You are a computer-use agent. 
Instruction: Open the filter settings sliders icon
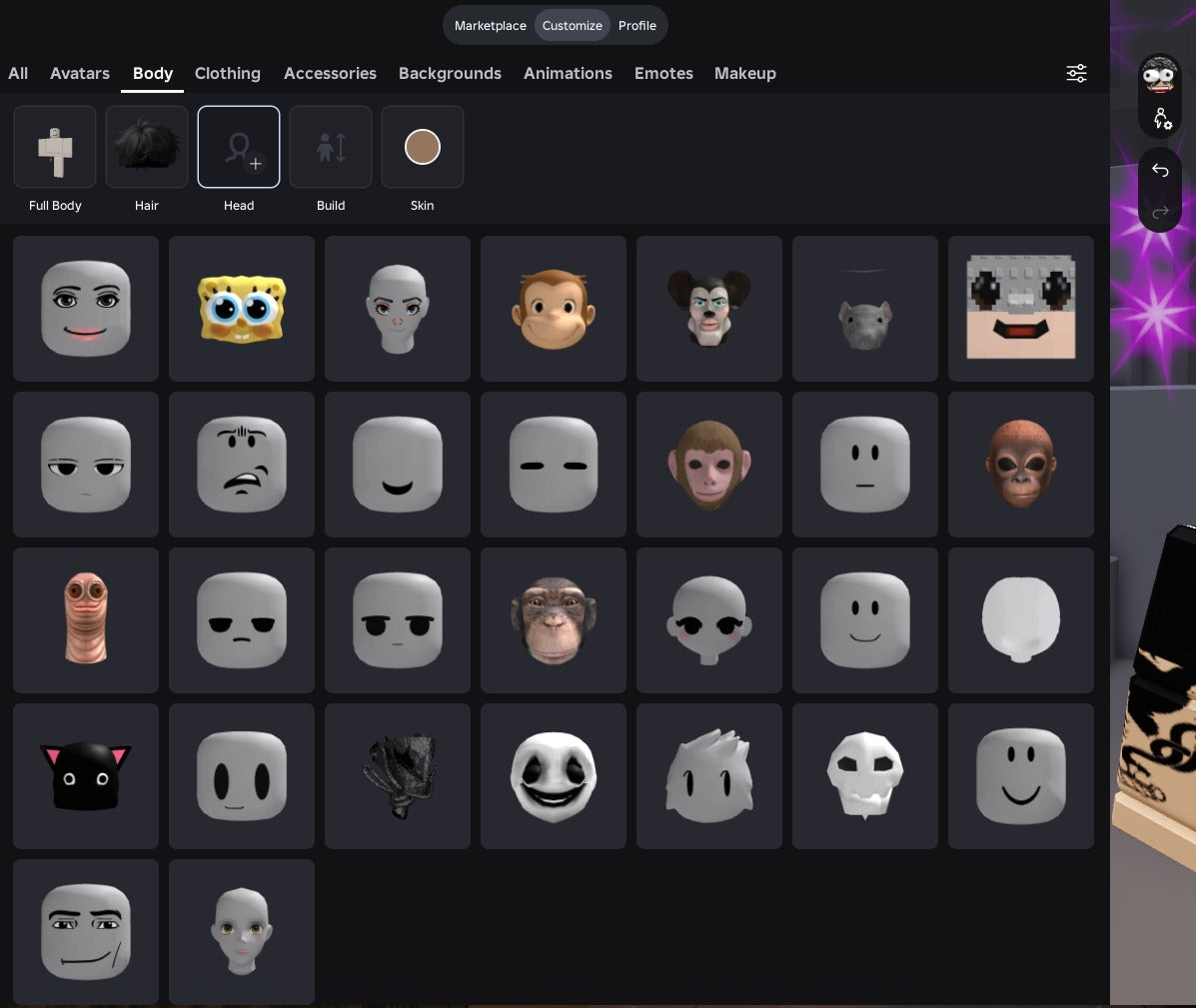tap(1076, 73)
